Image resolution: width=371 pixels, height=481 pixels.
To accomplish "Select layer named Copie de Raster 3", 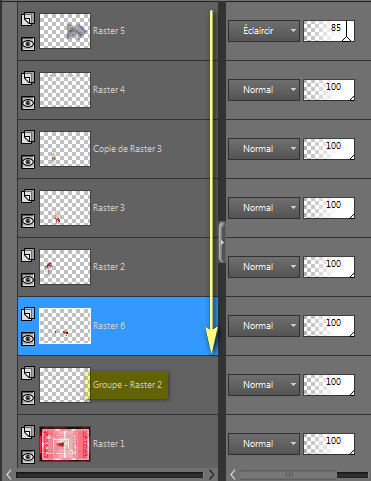I will [127, 149].
